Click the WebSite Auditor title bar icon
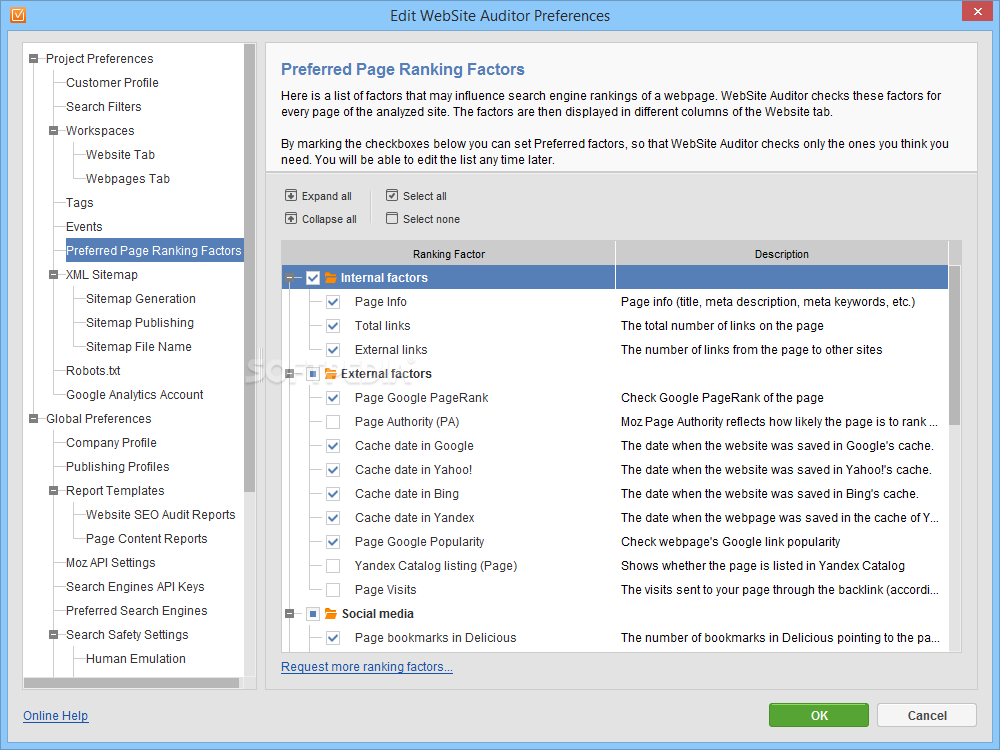 (17, 15)
